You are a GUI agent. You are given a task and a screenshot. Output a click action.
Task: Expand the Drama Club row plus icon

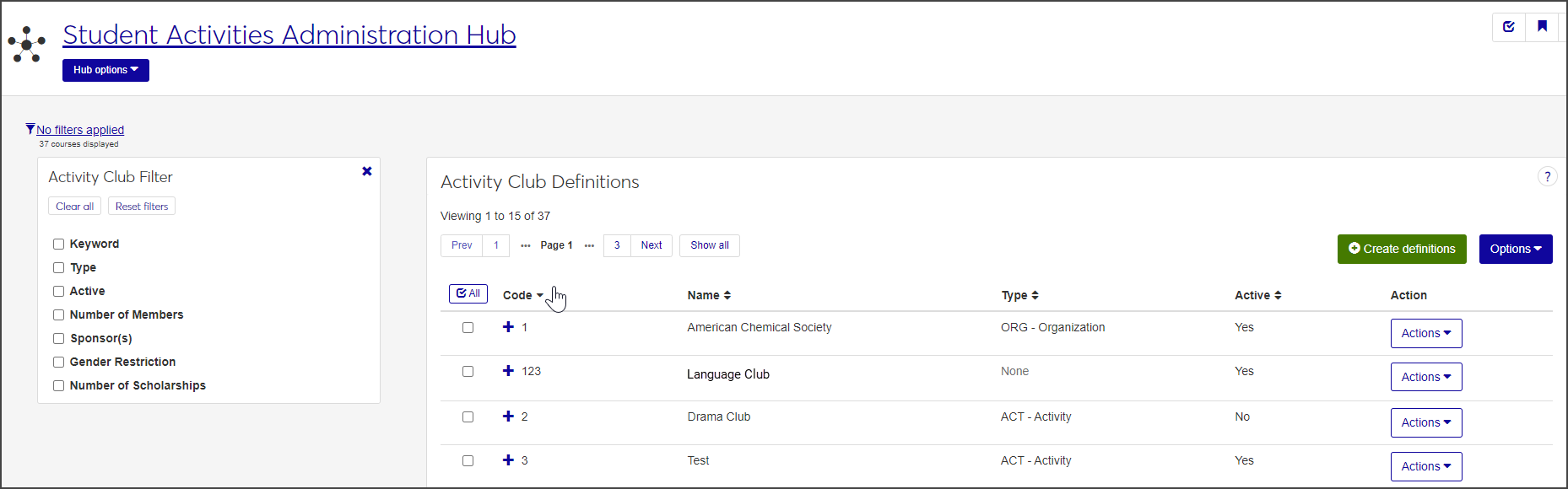click(x=508, y=416)
